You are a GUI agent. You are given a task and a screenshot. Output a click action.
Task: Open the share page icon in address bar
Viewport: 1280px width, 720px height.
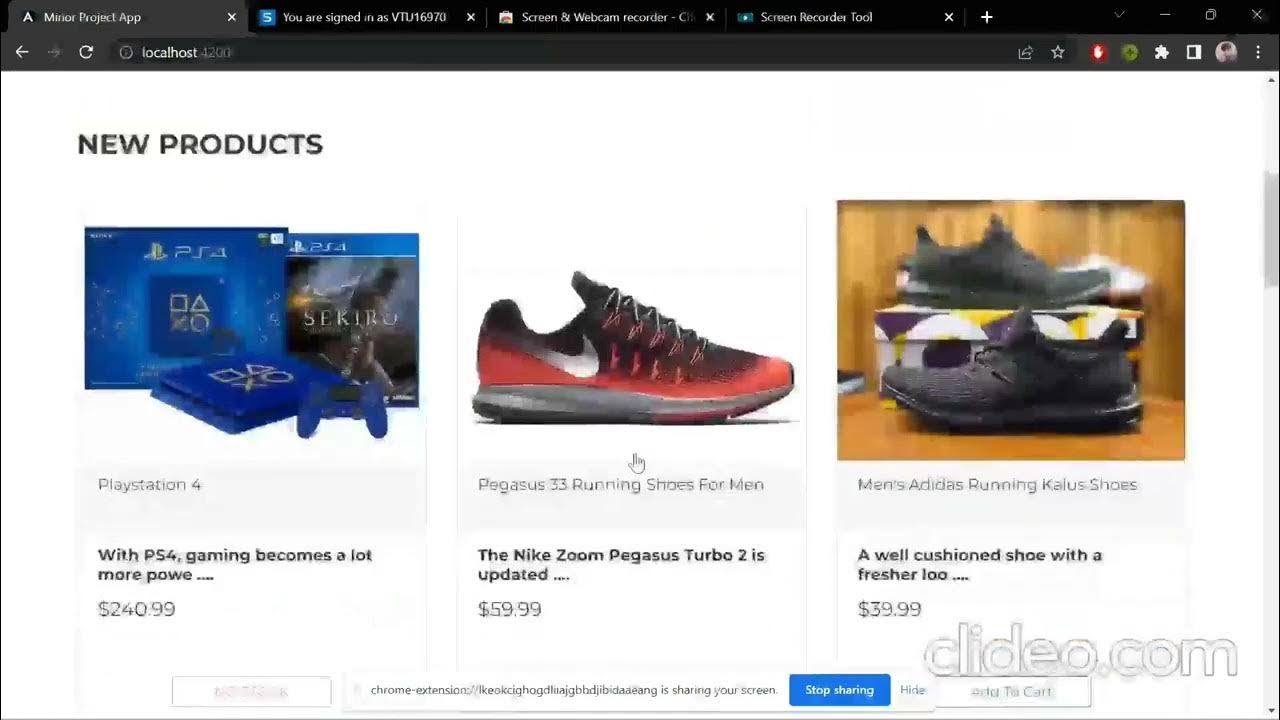[x=1025, y=52]
